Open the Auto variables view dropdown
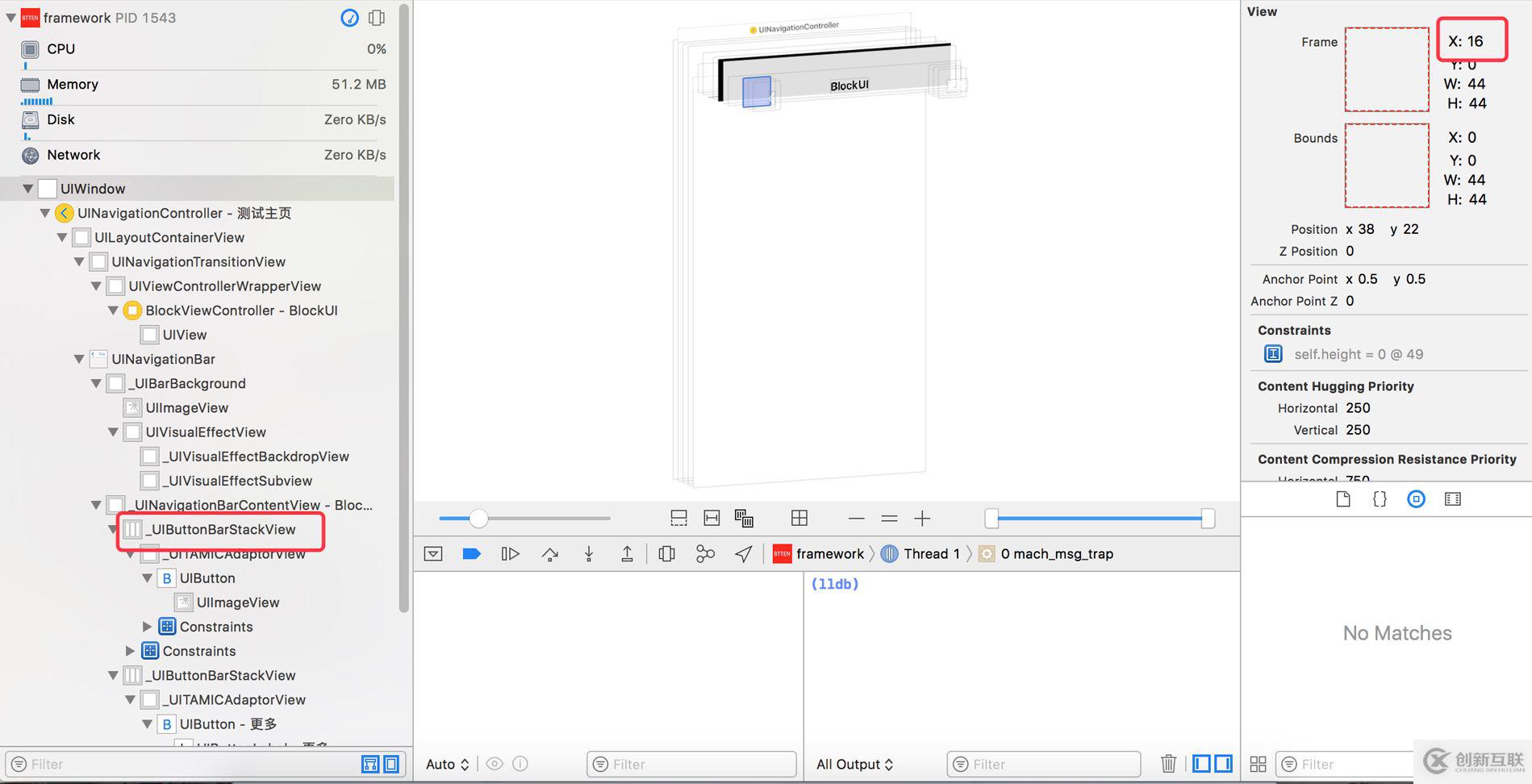Viewport: 1532px width, 784px height. 447,765
